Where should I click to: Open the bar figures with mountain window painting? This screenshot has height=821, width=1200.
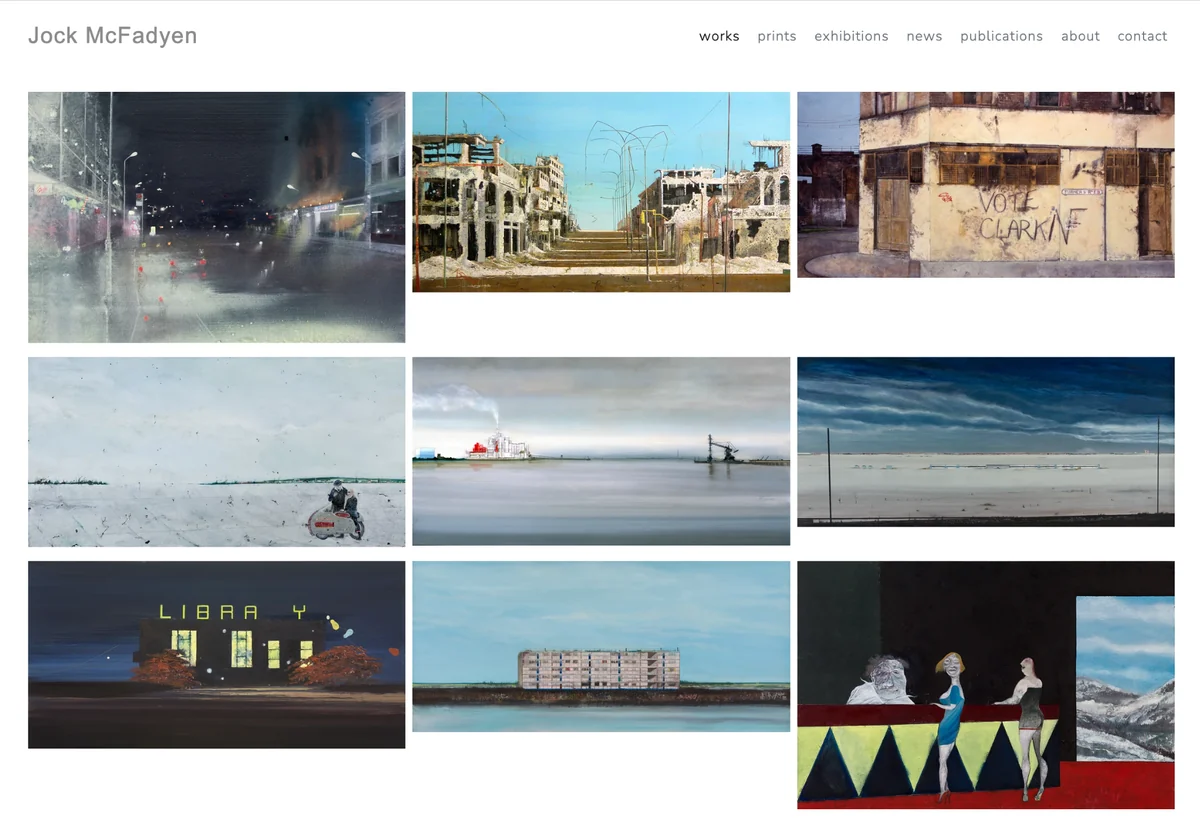(x=986, y=685)
